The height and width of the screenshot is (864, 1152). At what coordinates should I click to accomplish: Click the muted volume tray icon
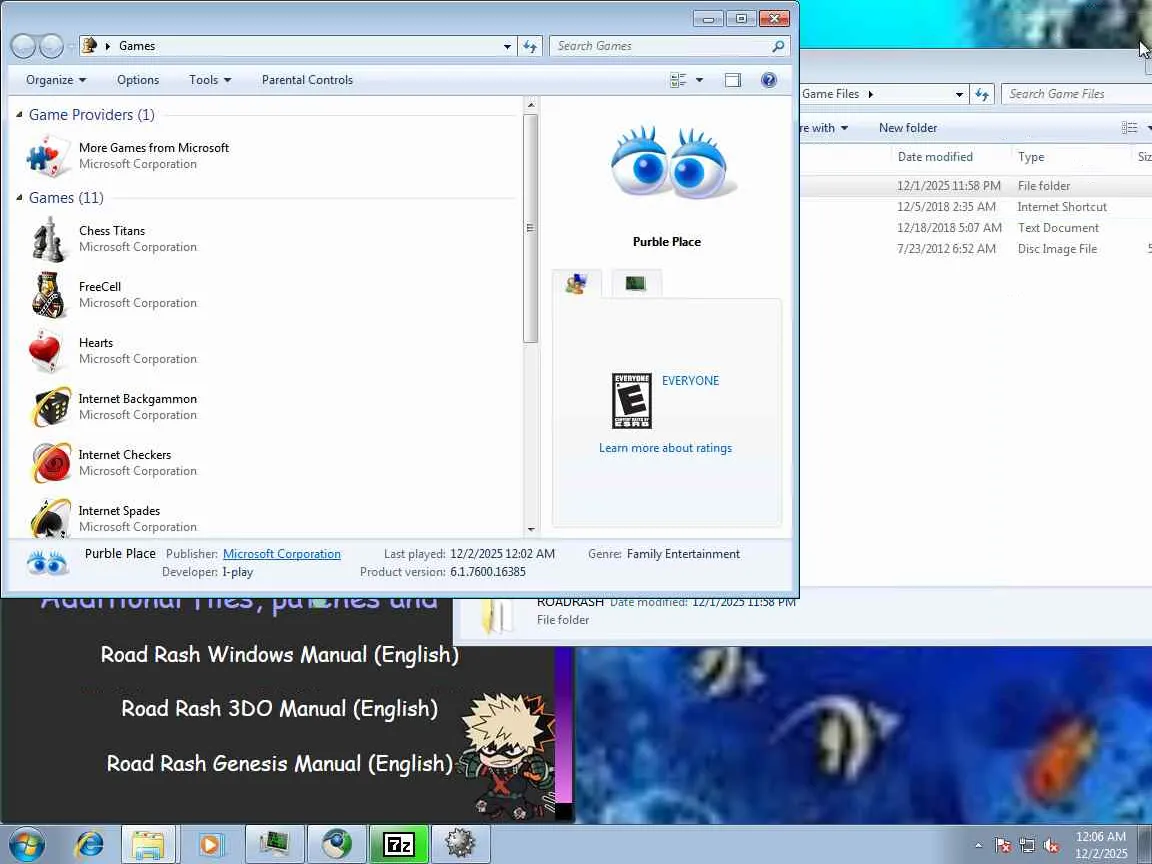(x=1051, y=846)
